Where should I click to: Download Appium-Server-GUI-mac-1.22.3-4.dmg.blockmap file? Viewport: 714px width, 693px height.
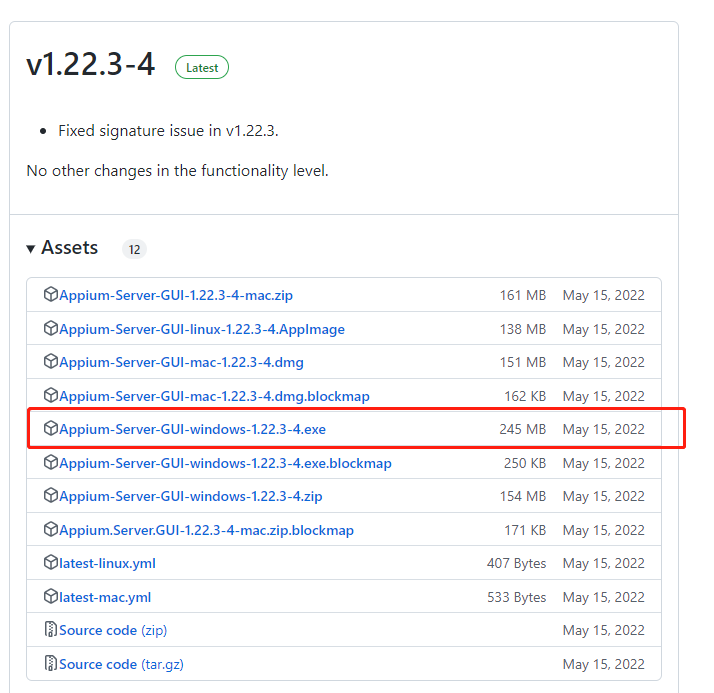tap(214, 396)
